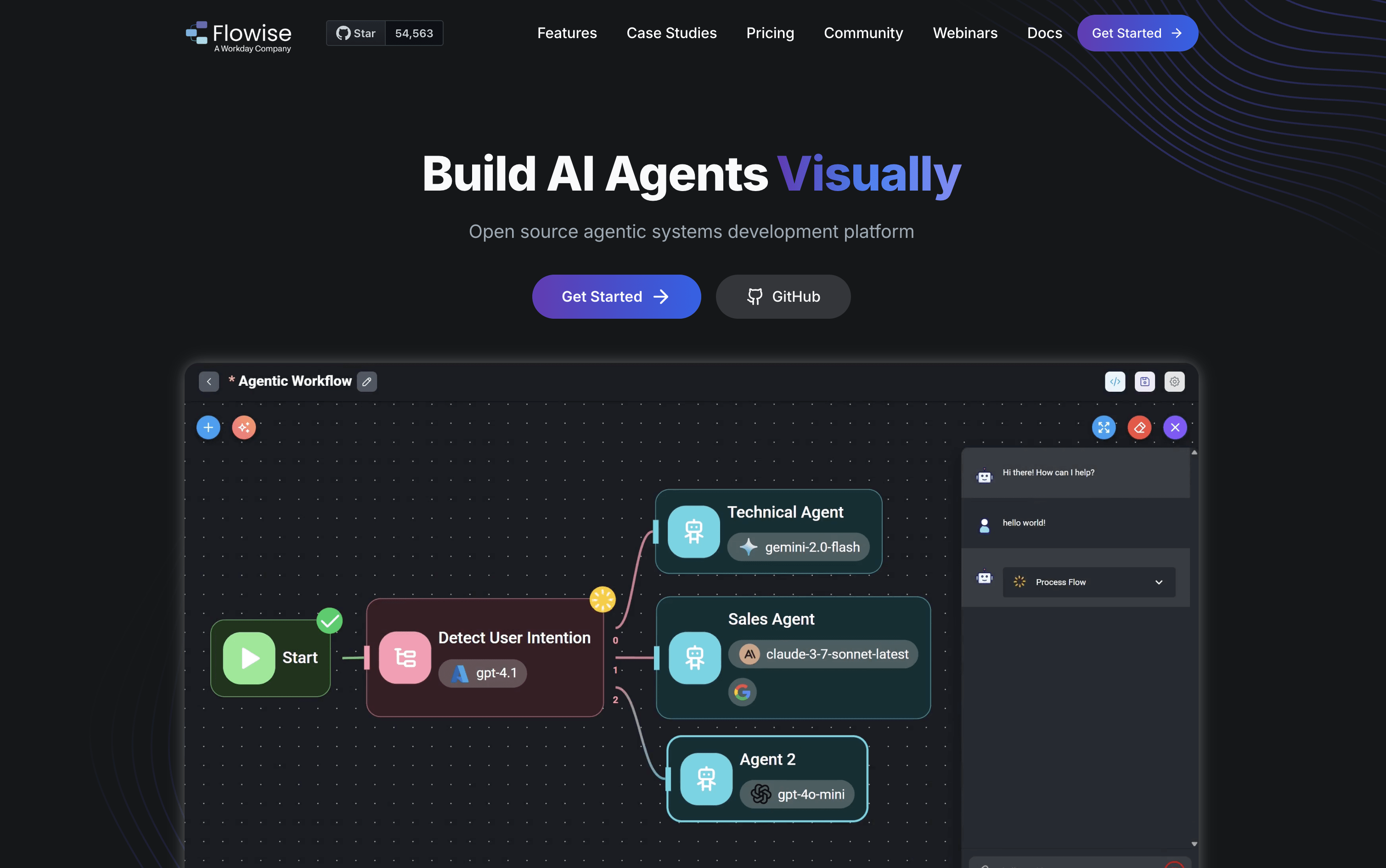Navigate to Webinars
The height and width of the screenshot is (868, 1386).
pyautogui.click(x=965, y=33)
